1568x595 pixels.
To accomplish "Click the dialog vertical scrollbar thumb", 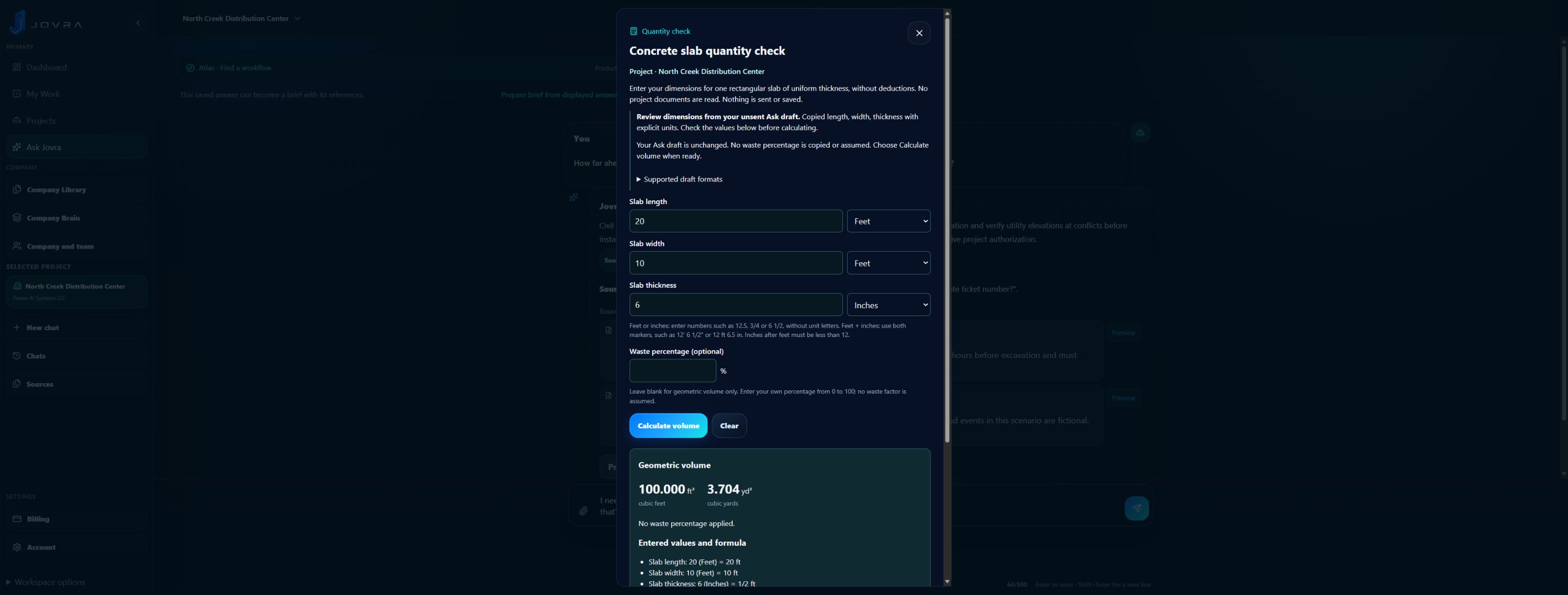I will coord(947,230).
